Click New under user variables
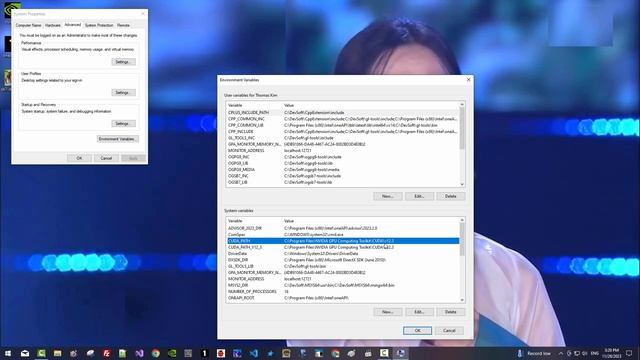This screenshot has height=360, width=640. pos(387,196)
